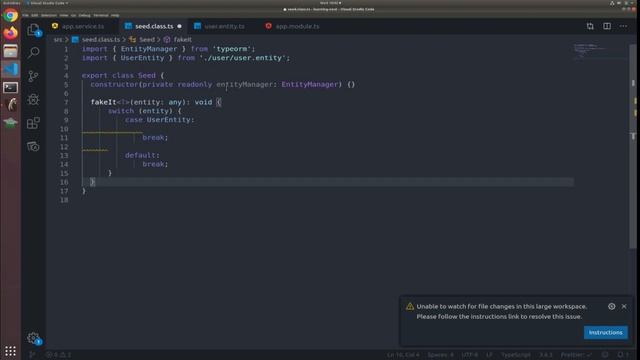
Task: Click the Prettier status bar entry
Action: pyautogui.click(x=576, y=355)
